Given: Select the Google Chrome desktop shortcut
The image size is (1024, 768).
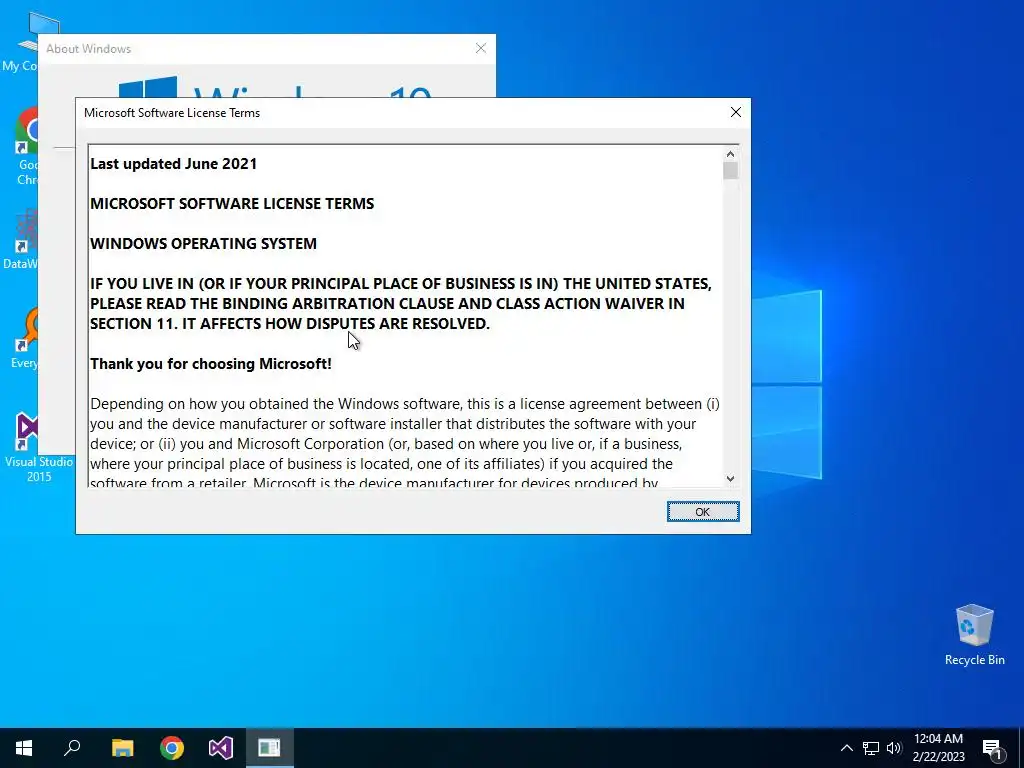Looking at the screenshot, I should [x=27, y=146].
